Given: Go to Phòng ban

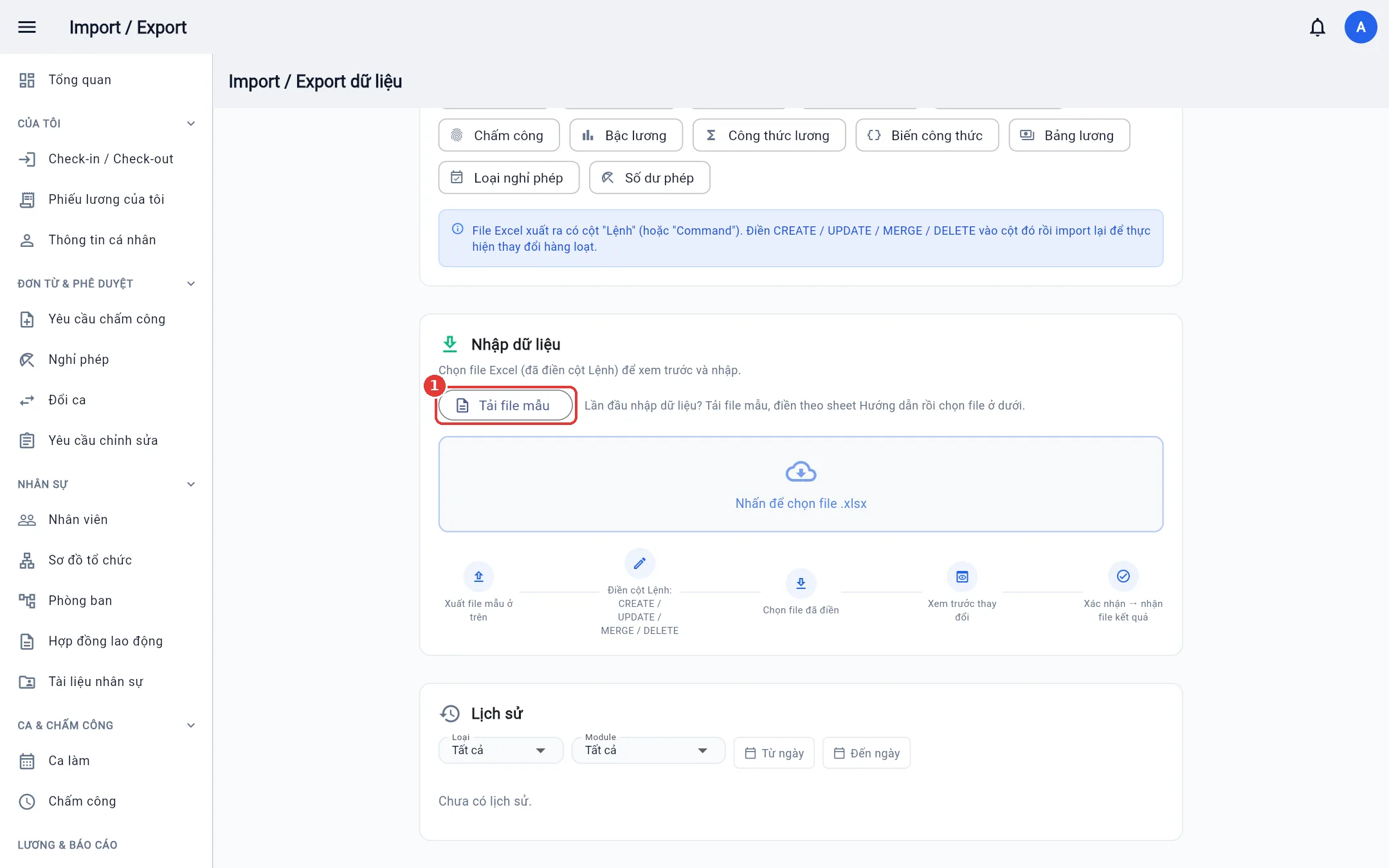Looking at the screenshot, I should click(x=106, y=601).
